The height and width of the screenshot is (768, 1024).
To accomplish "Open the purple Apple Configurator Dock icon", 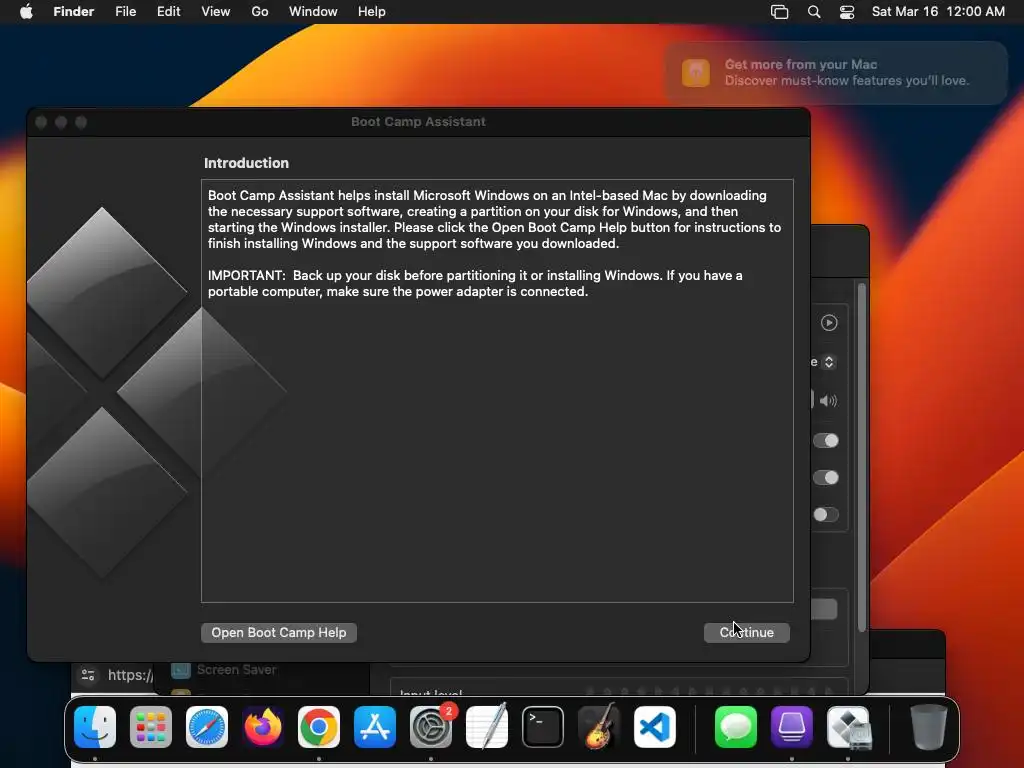I will [792, 727].
